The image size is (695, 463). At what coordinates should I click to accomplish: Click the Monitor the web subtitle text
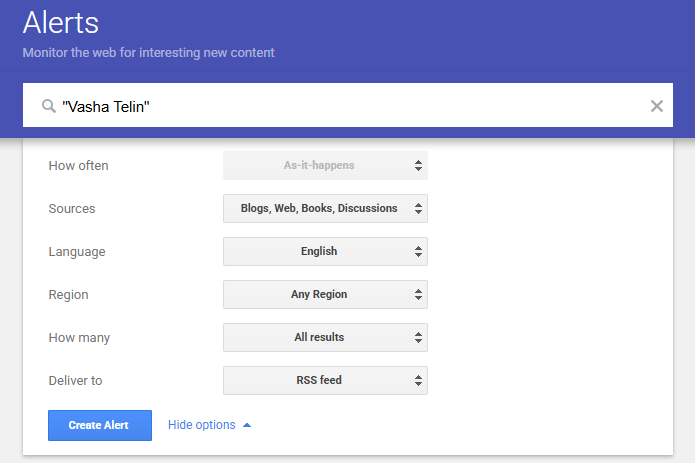[x=148, y=52]
